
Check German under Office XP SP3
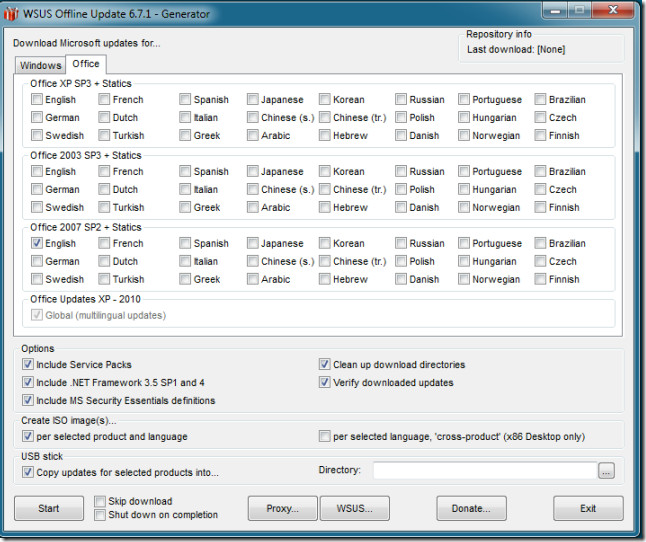click(x=37, y=117)
